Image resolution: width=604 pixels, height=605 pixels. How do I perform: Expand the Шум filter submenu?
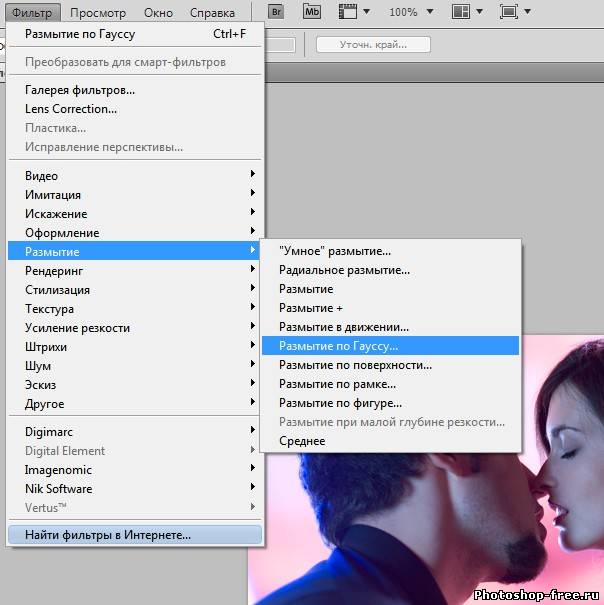click(38, 366)
